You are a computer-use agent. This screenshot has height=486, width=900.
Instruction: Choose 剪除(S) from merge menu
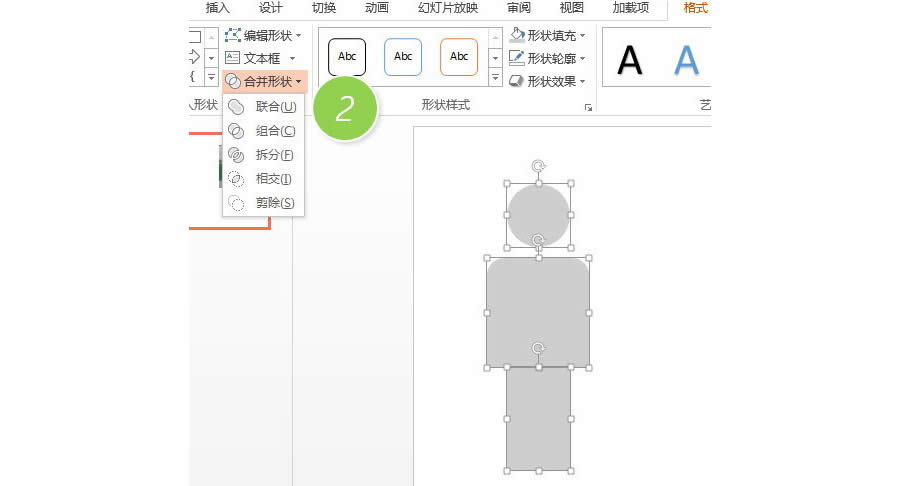(x=263, y=203)
